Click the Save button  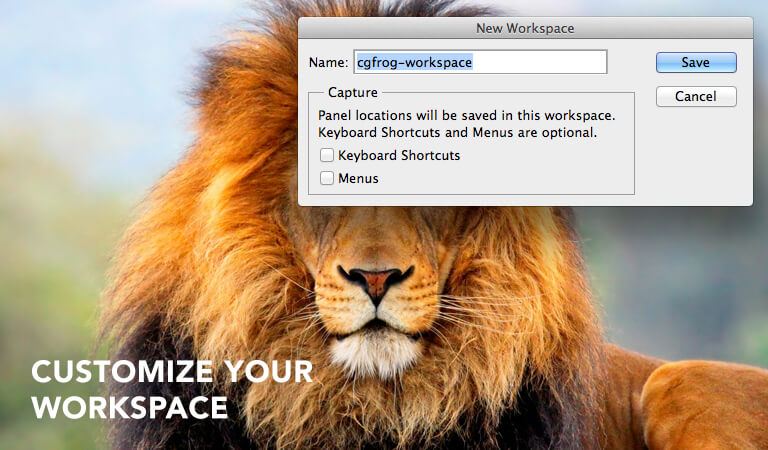(x=696, y=63)
